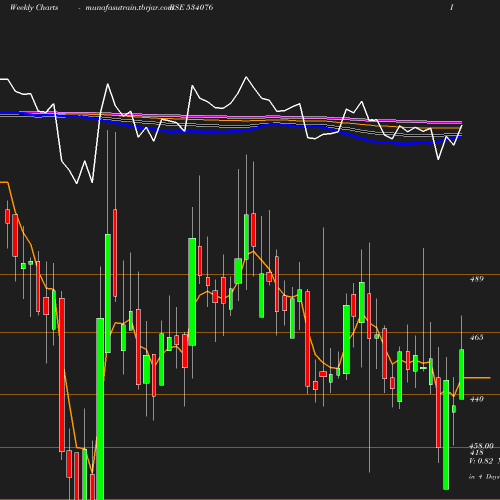Click the "1" label at top right
The width and height of the screenshot is (500, 500).
[x=452, y=7]
